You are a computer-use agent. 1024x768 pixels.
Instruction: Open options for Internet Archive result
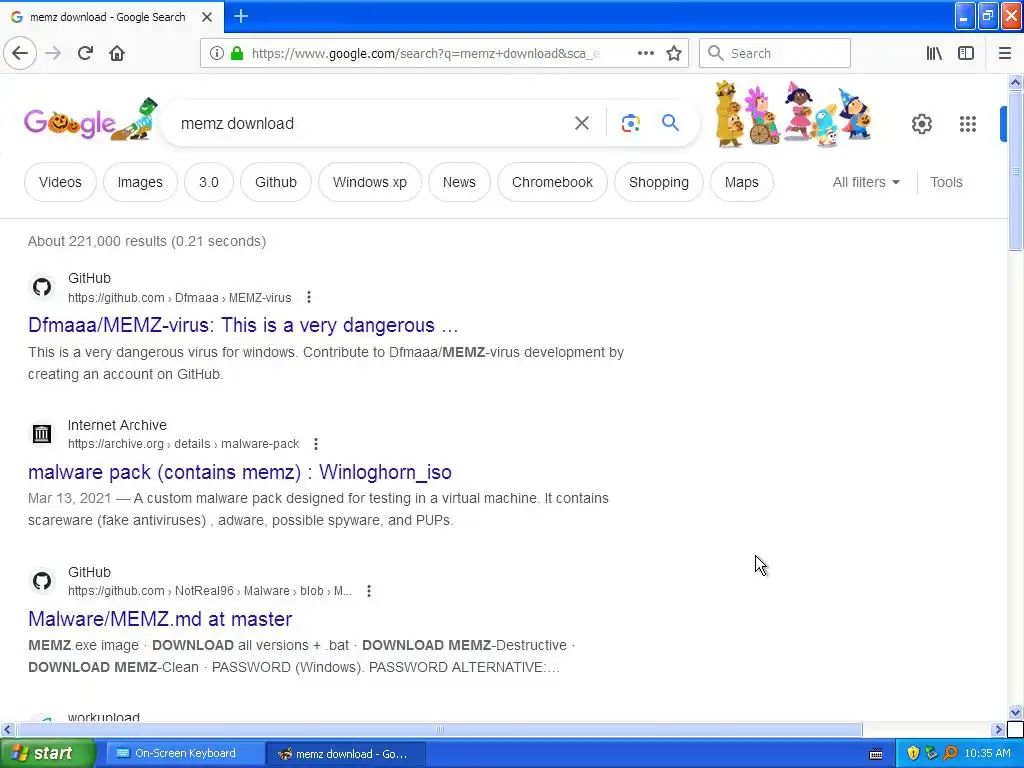[316, 444]
